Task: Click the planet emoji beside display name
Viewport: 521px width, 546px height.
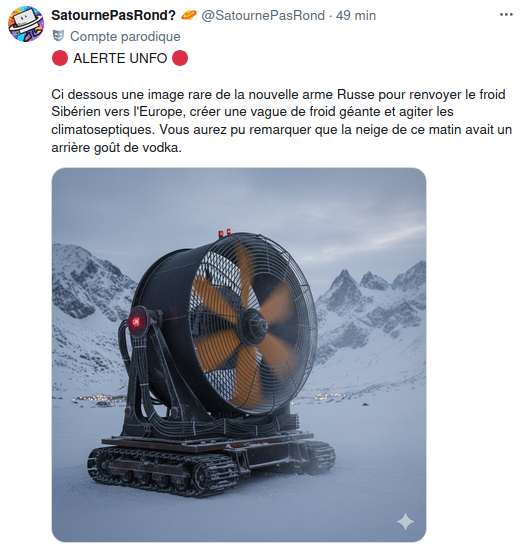Action: 189,15
